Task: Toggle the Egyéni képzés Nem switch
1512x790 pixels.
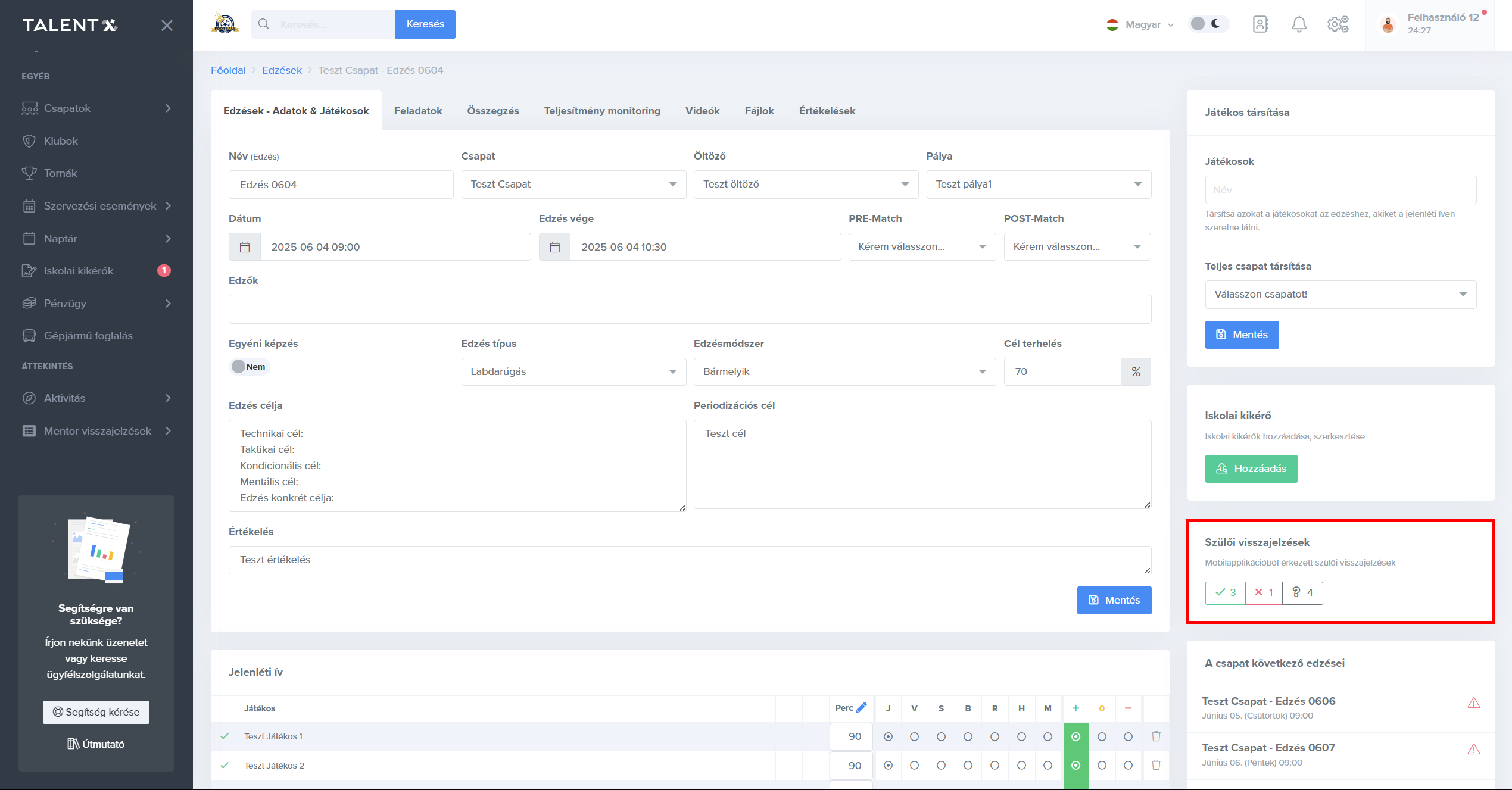Action: (x=249, y=367)
